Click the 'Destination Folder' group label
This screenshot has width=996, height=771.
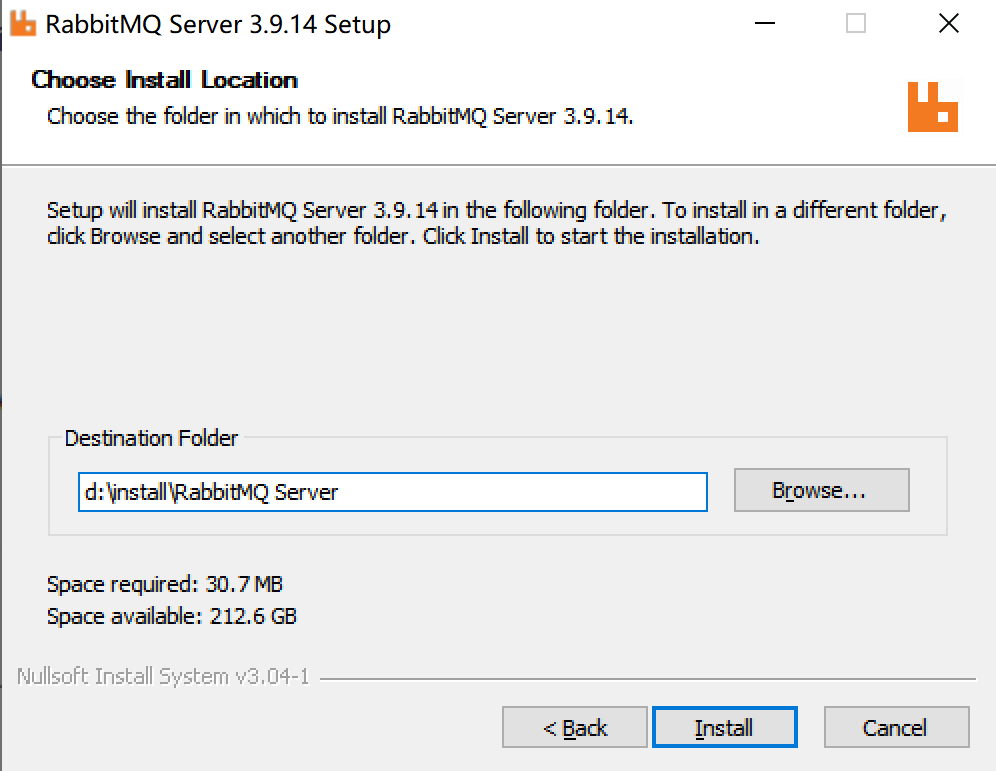tap(151, 438)
